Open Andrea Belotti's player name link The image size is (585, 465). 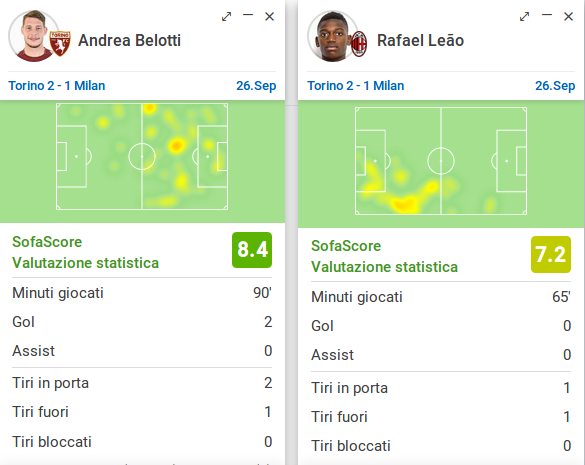point(129,40)
